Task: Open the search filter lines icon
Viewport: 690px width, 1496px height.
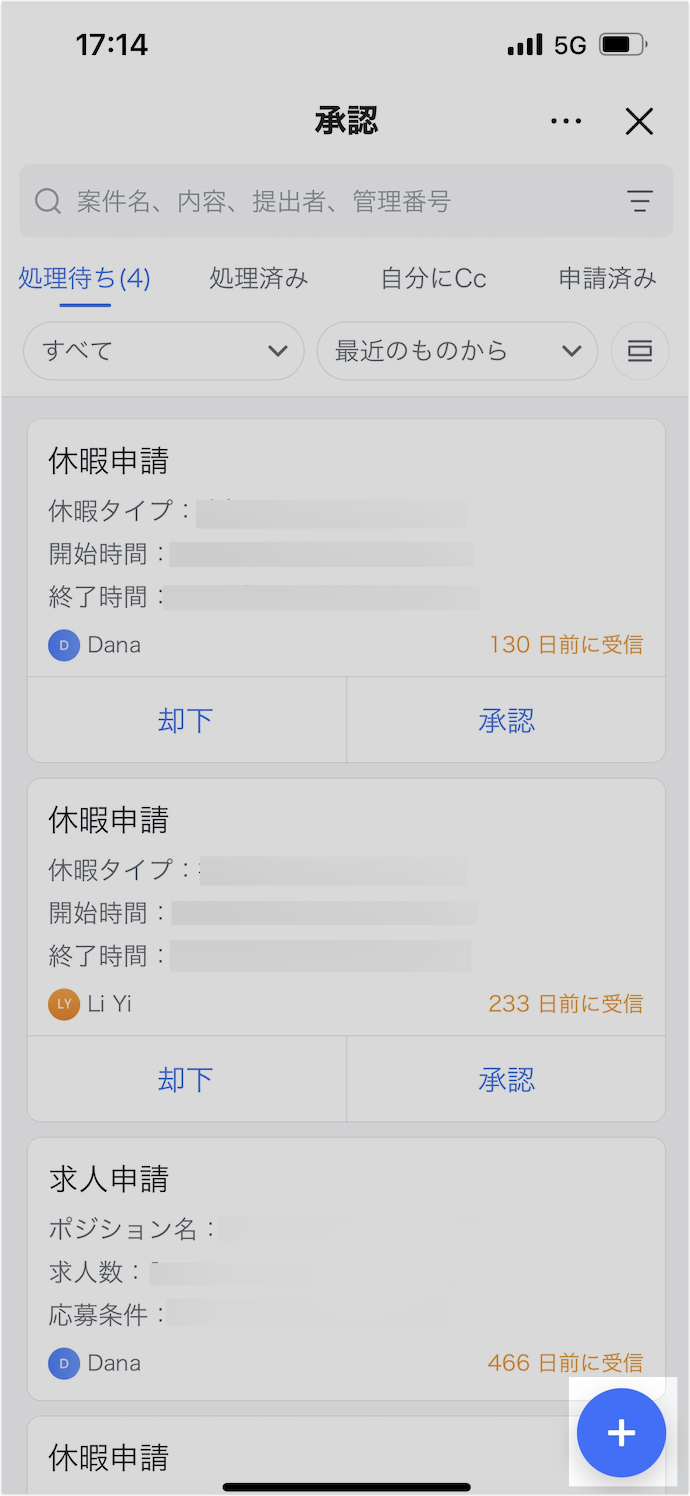Action: tap(640, 201)
